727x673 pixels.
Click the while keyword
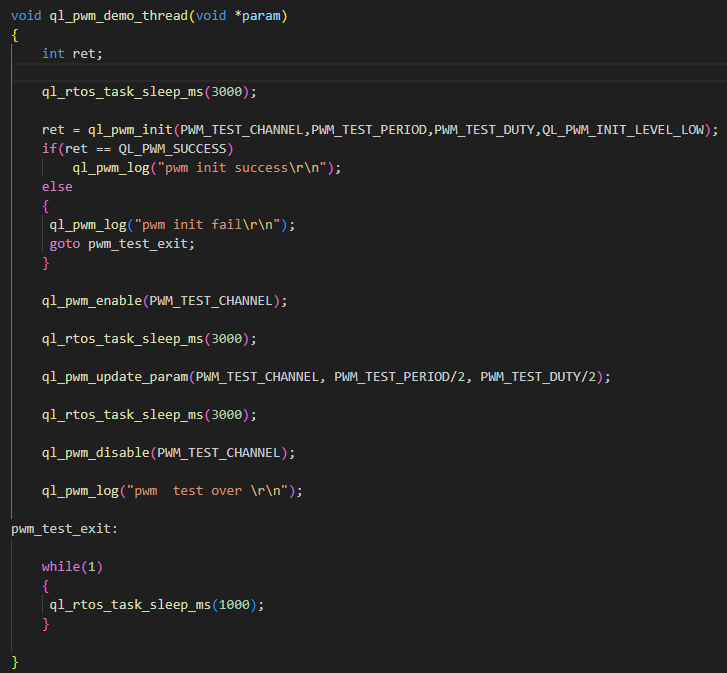[61, 567]
